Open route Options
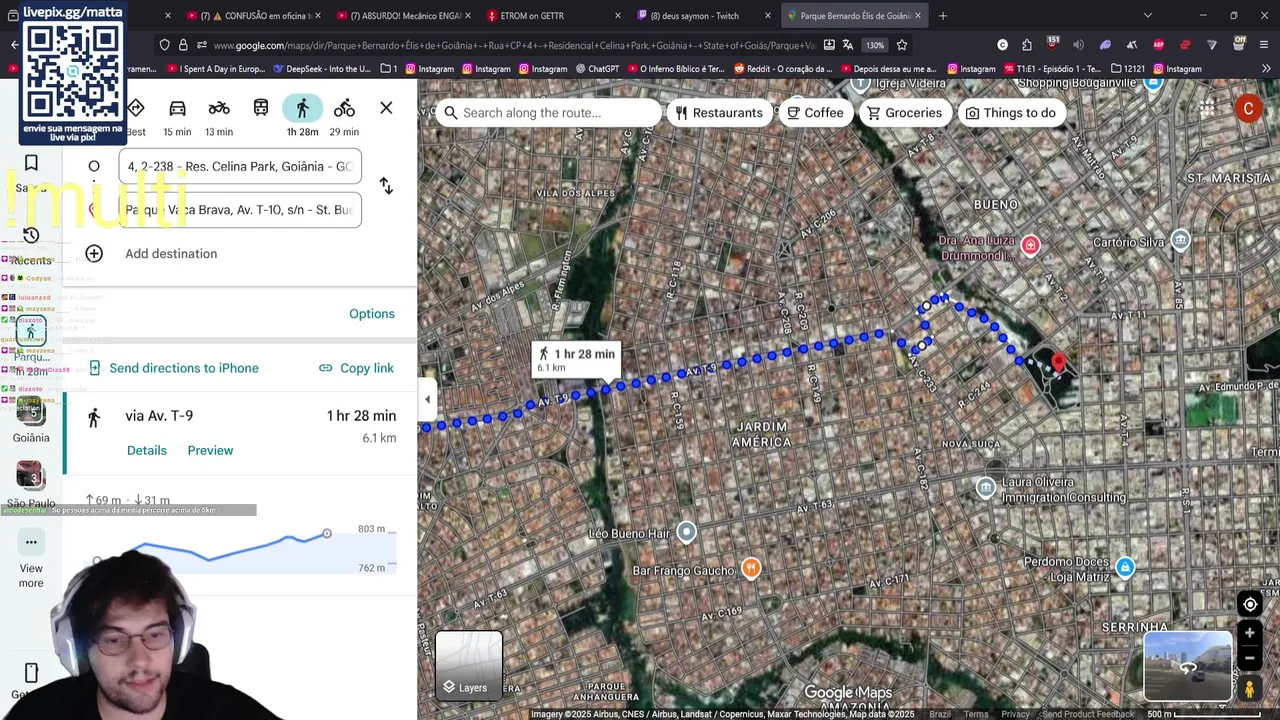The image size is (1280, 720). [372, 314]
